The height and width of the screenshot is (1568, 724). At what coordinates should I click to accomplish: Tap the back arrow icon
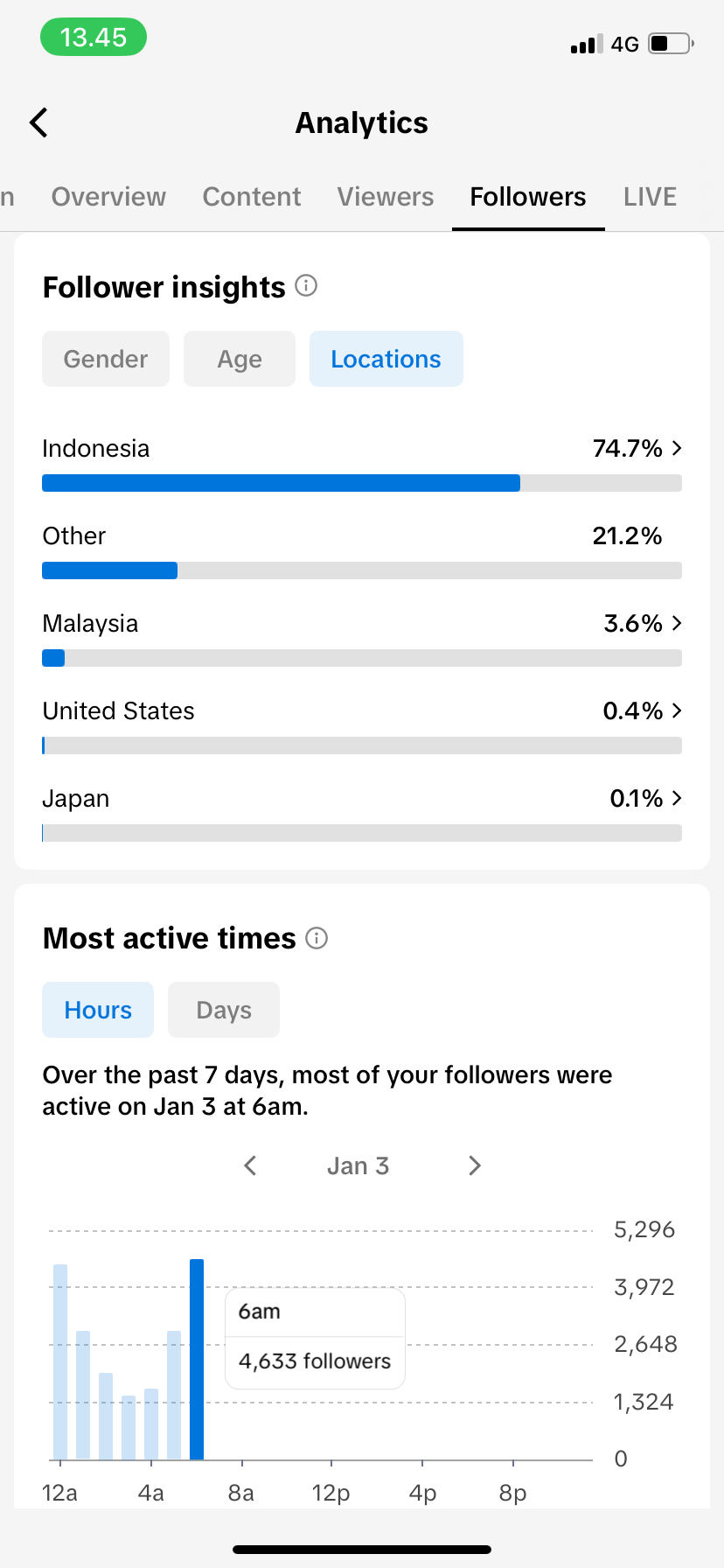click(39, 122)
